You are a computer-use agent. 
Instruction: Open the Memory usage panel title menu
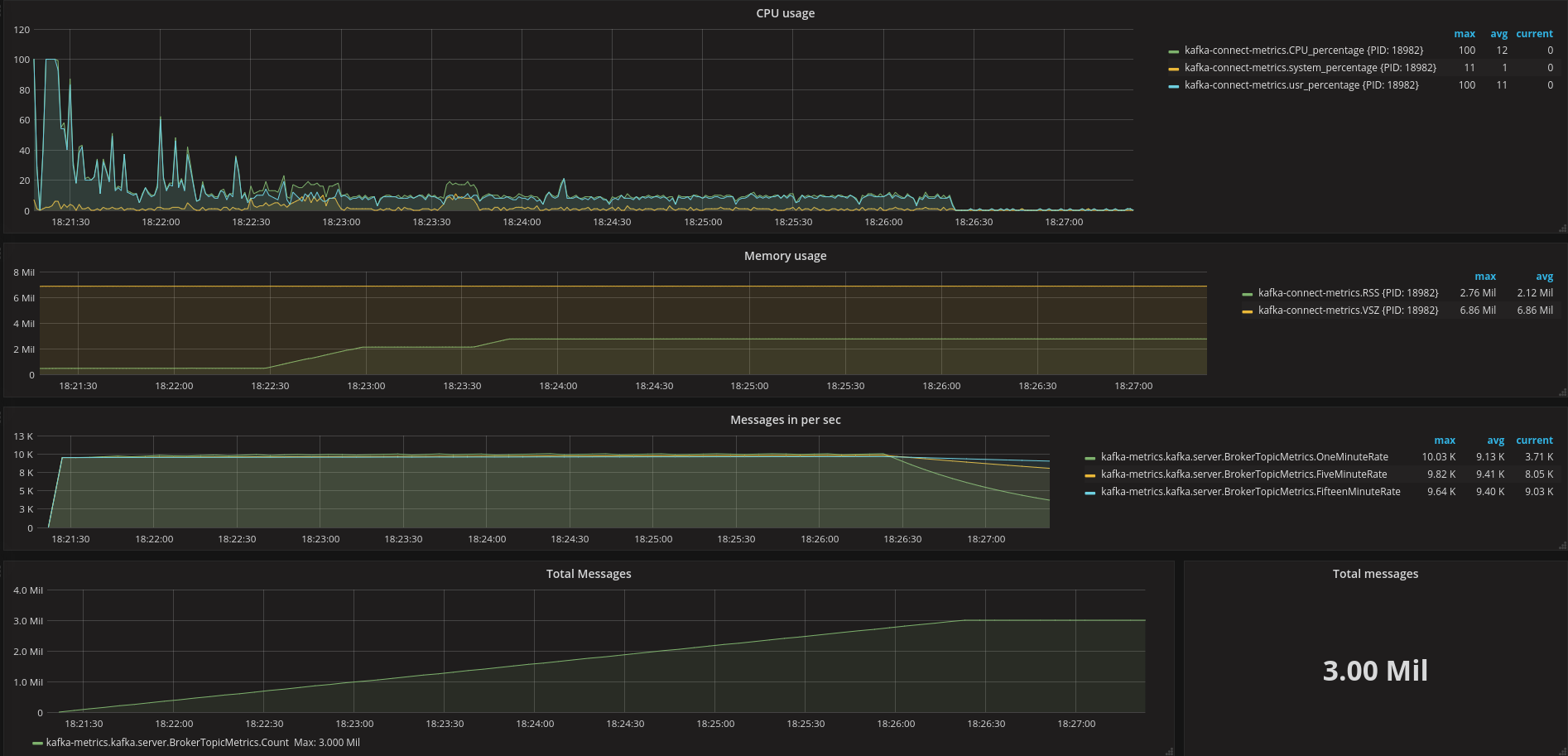click(785, 256)
